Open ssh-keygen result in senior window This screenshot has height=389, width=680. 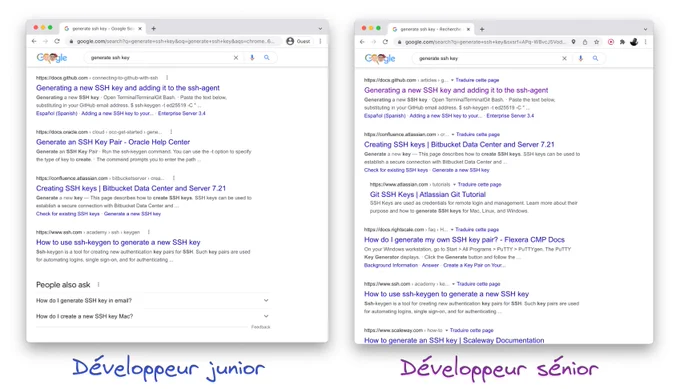coord(446,294)
